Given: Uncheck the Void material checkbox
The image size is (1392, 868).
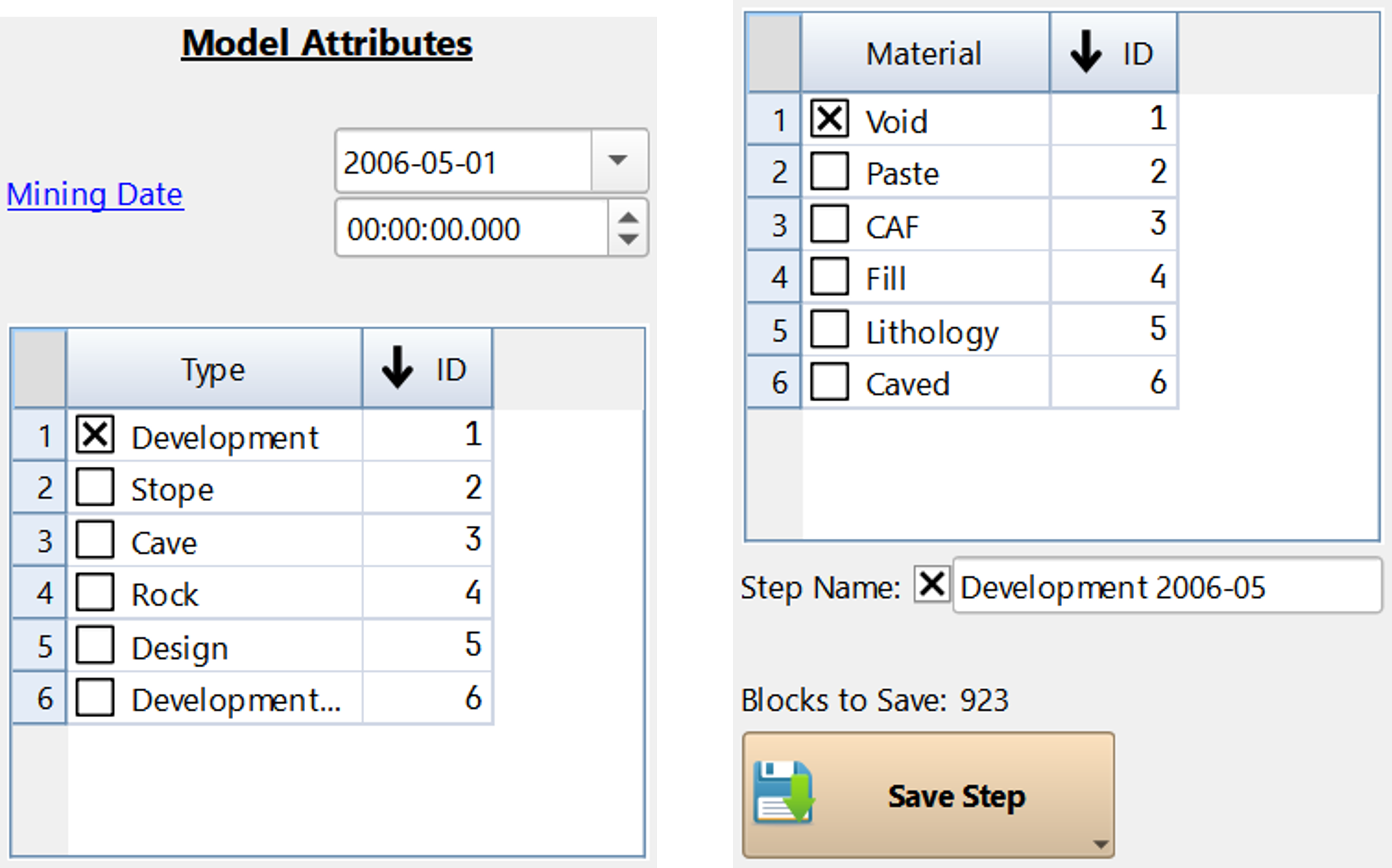Looking at the screenshot, I should [x=830, y=119].
